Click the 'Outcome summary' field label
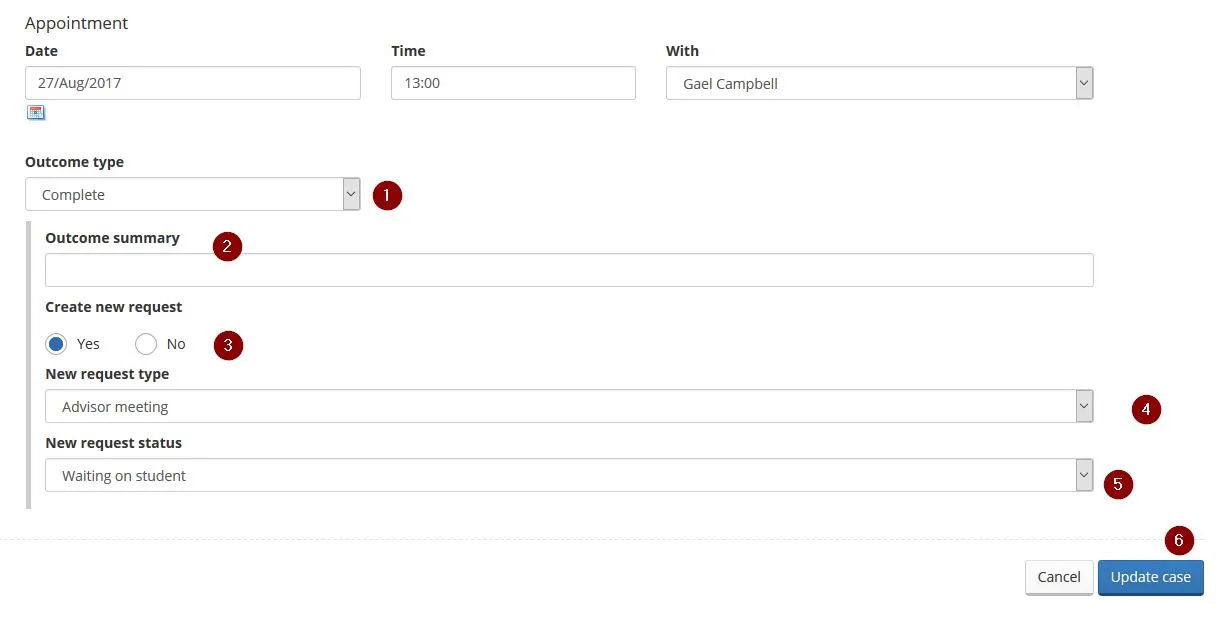Image resolution: width=1219 pixels, height=619 pixels. pyautogui.click(x=112, y=238)
